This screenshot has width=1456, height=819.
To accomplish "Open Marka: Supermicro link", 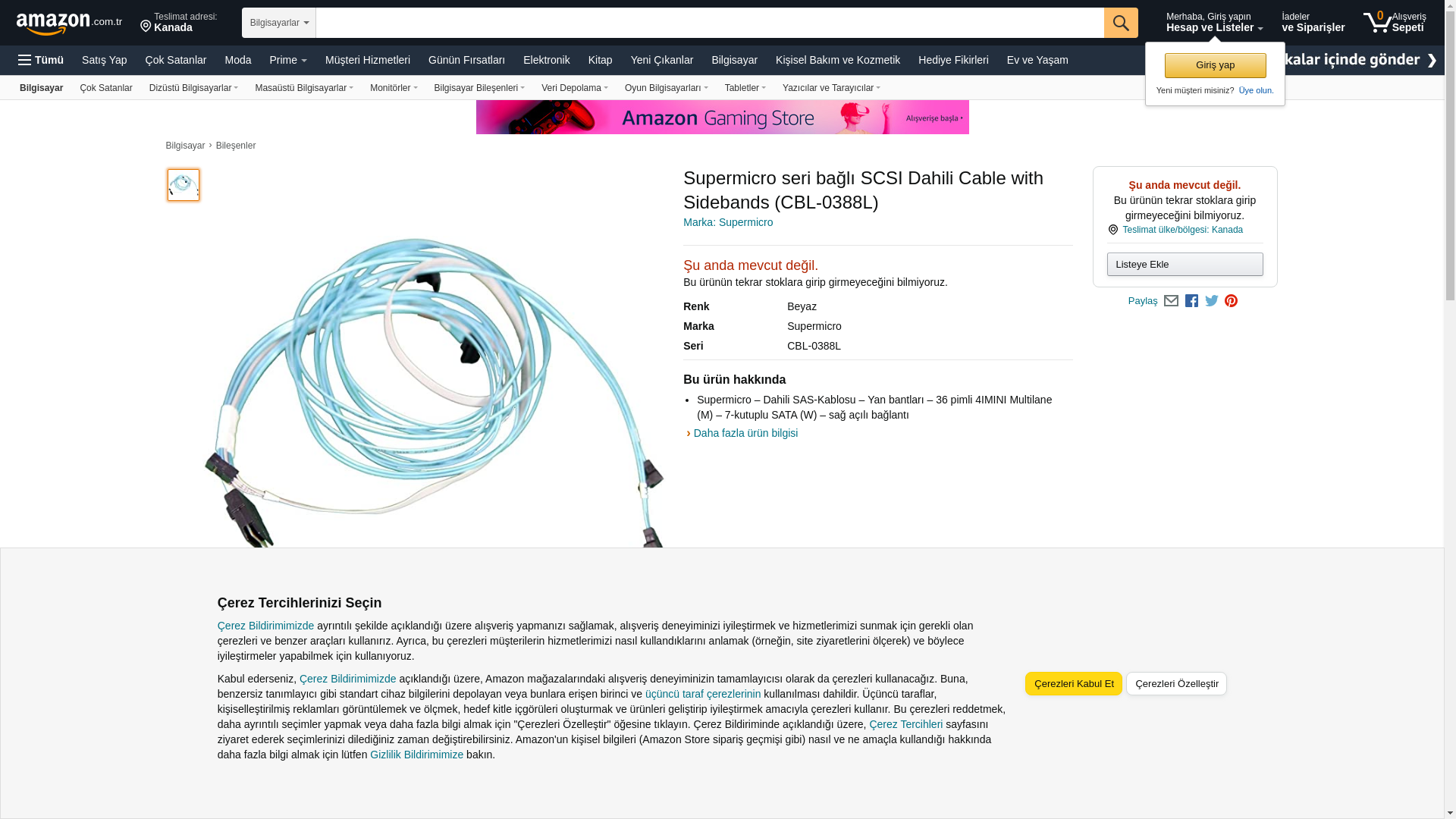I will click(728, 222).
